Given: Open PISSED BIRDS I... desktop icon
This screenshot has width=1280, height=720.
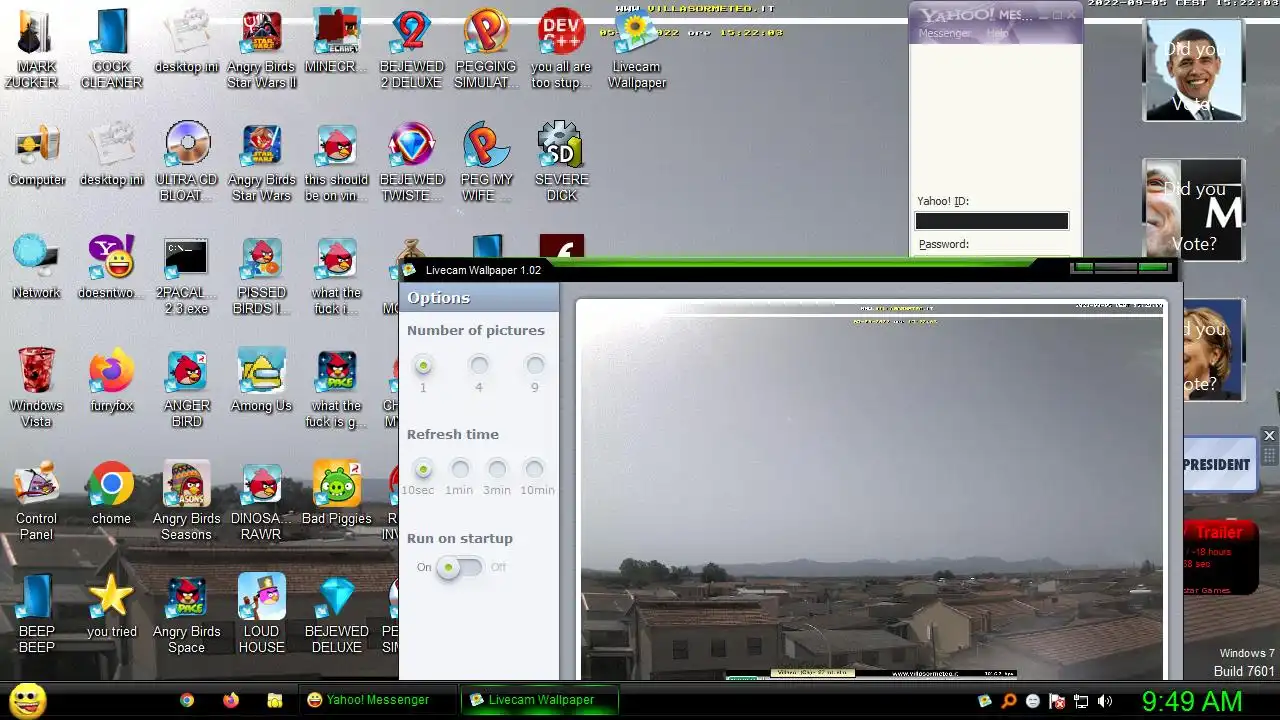Looking at the screenshot, I should point(261,274).
